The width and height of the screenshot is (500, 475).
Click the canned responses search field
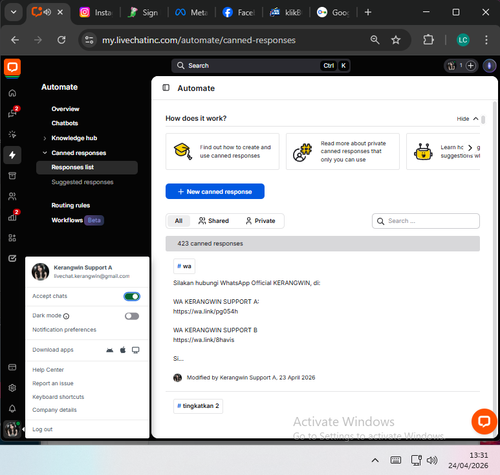pyautogui.click(x=426, y=221)
